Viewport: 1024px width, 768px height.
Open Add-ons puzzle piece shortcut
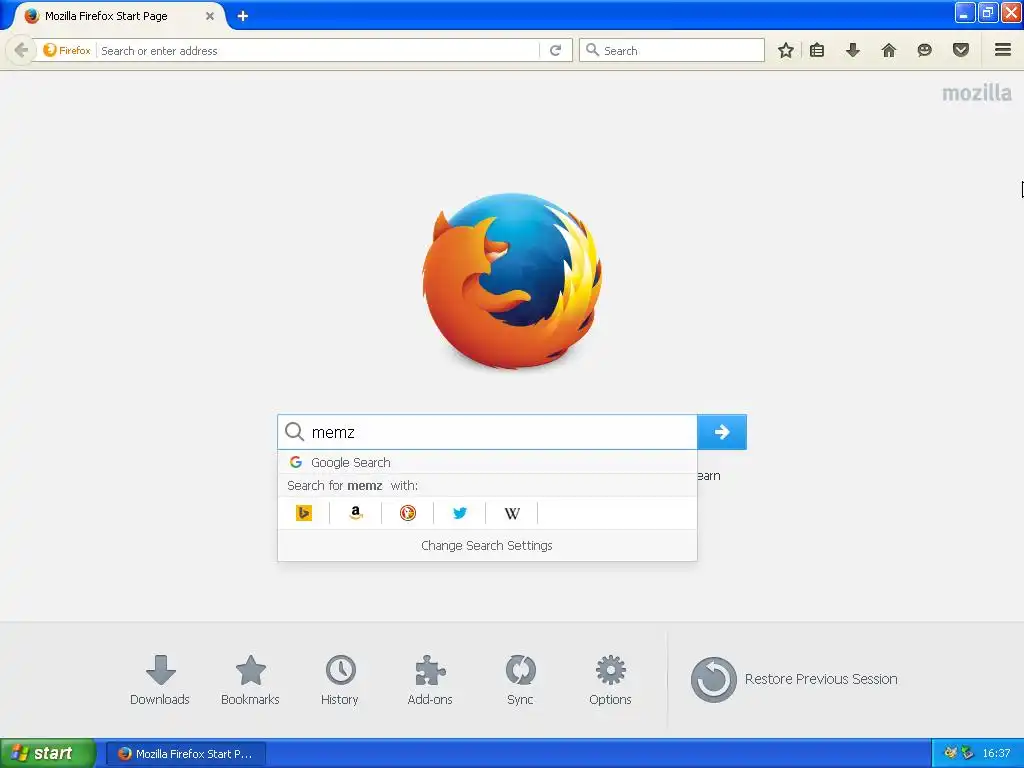point(430,680)
